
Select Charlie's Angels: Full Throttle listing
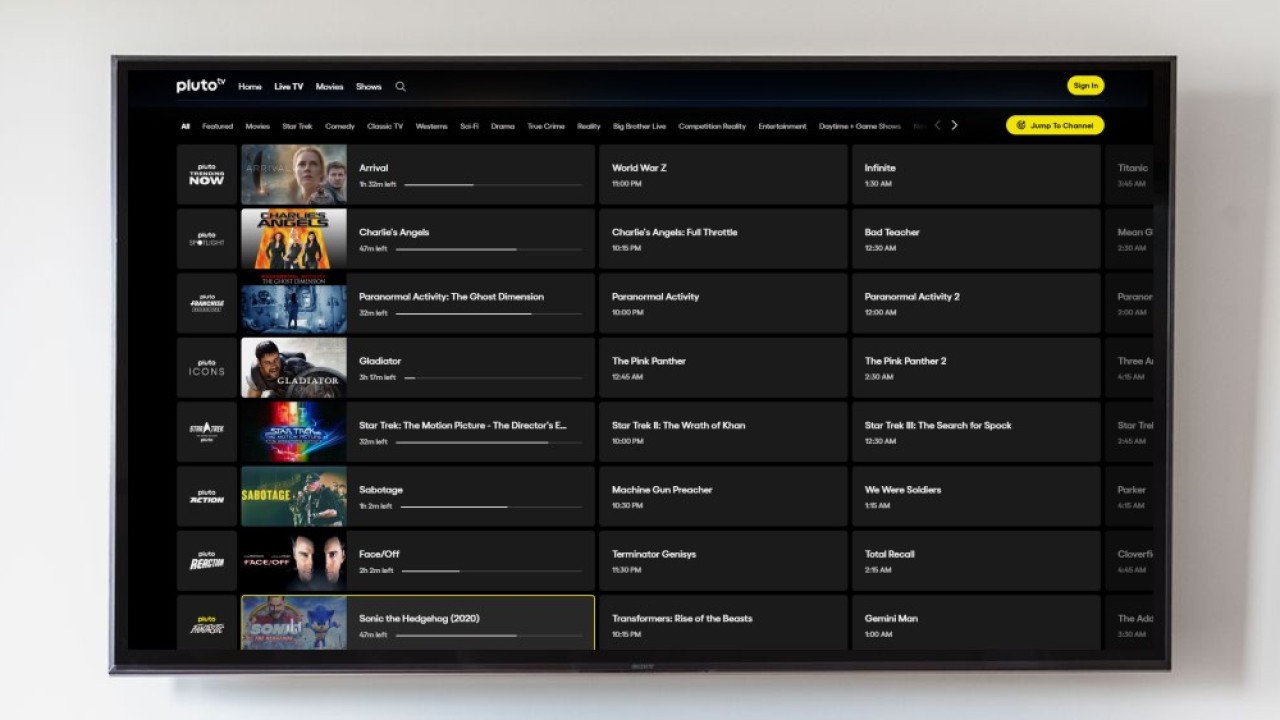[x=723, y=239]
